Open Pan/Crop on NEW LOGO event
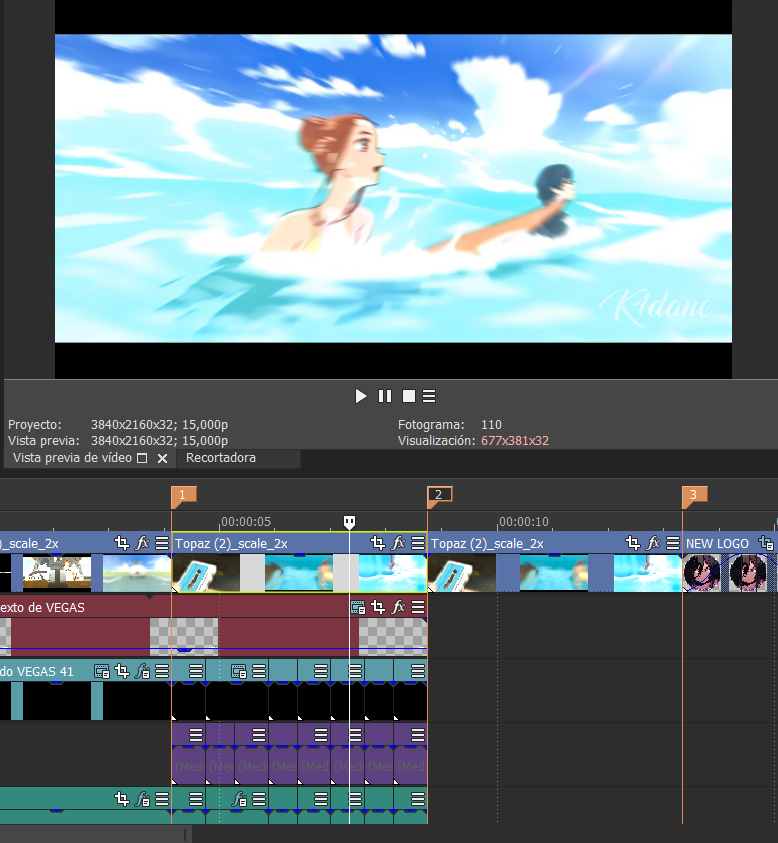This screenshot has height=843, width=778. pos(766,543)
